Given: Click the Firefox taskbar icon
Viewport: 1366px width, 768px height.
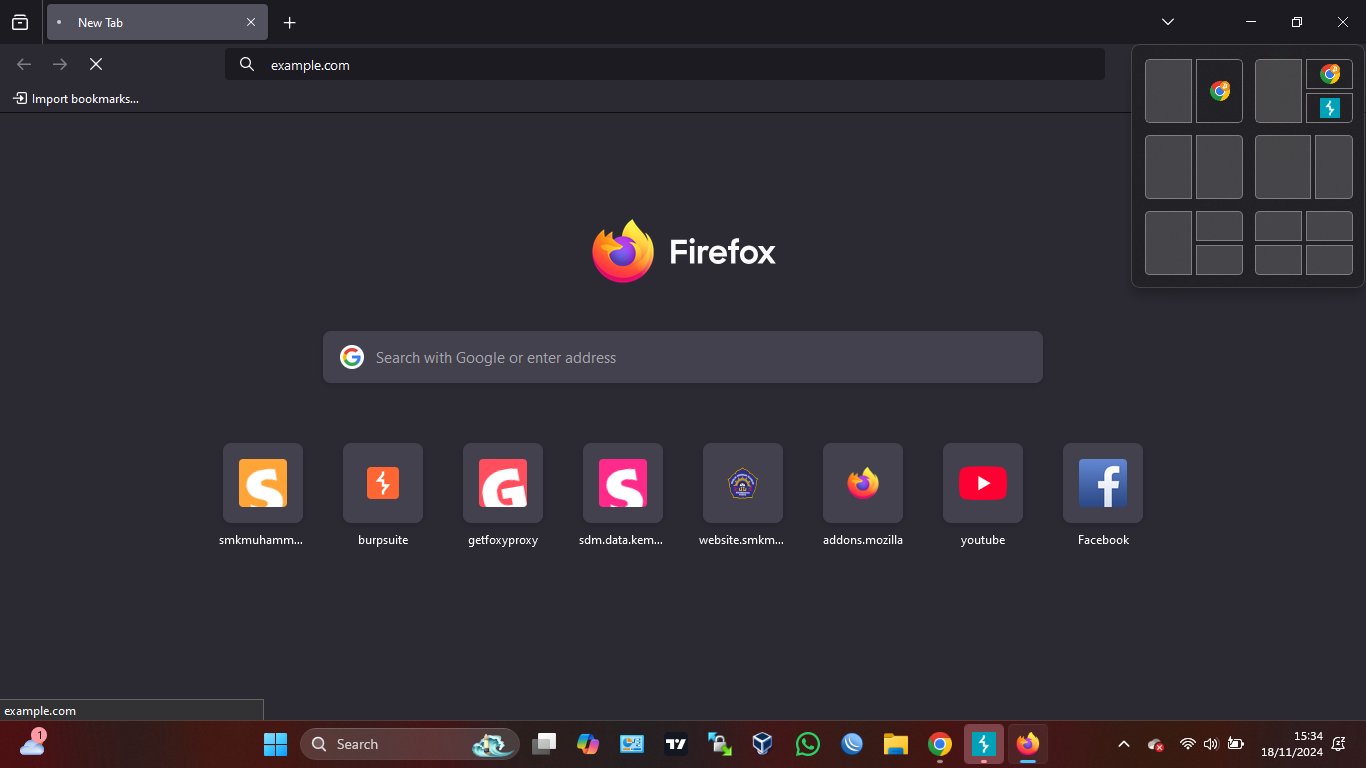Looking at the screenshot, I should (1028, 744).
